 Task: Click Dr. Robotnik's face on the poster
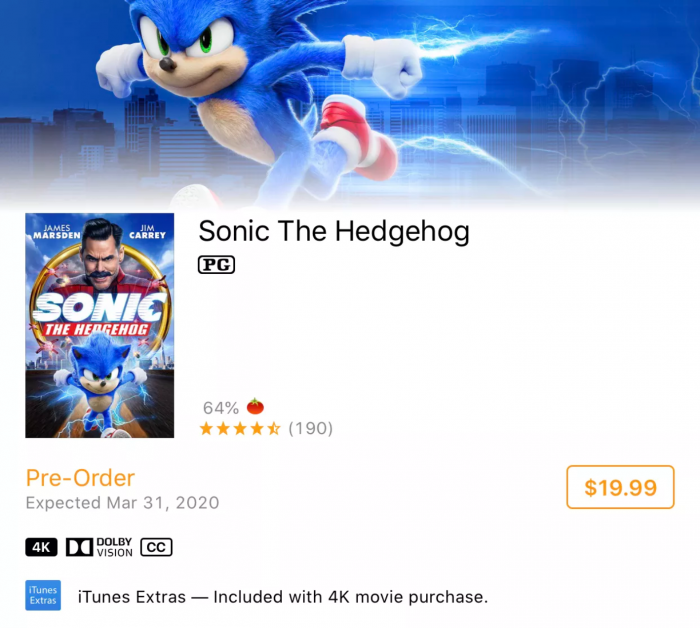100,256
